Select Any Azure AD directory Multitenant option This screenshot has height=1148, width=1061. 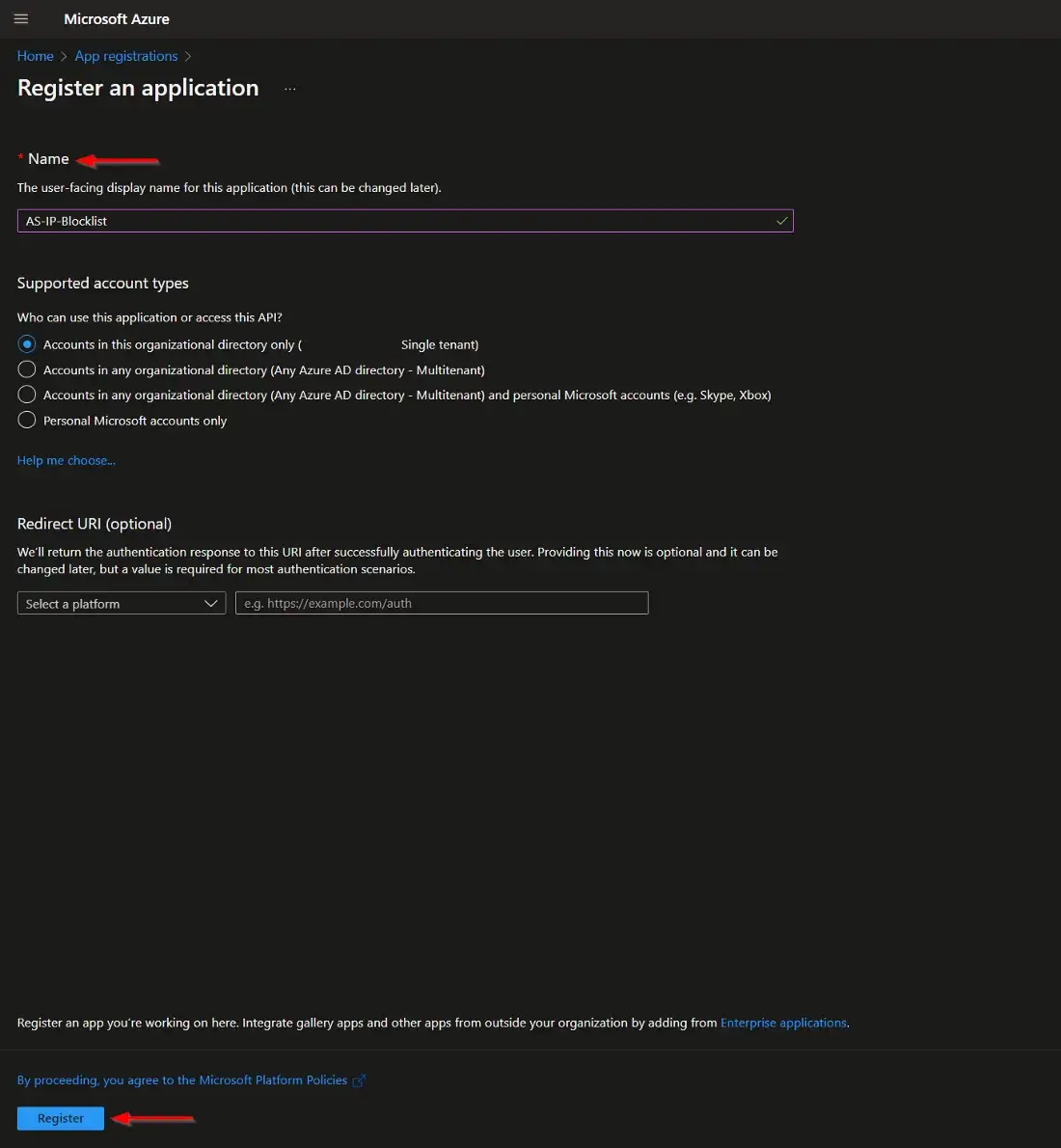(x=27, y=369)
